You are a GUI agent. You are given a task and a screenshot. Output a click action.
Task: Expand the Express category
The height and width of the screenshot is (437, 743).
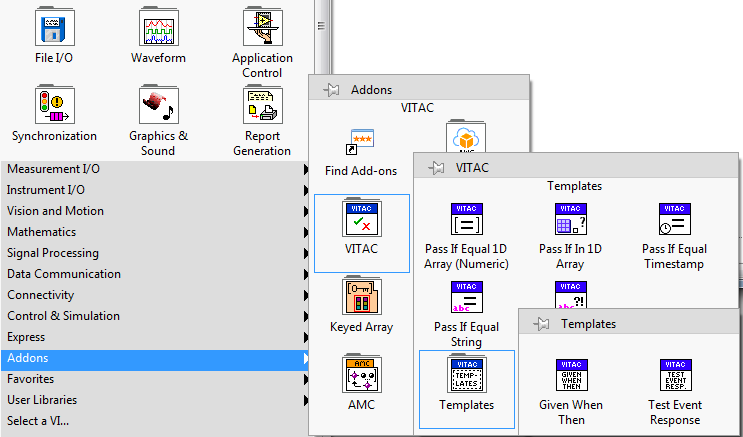(x=154, y=337)
